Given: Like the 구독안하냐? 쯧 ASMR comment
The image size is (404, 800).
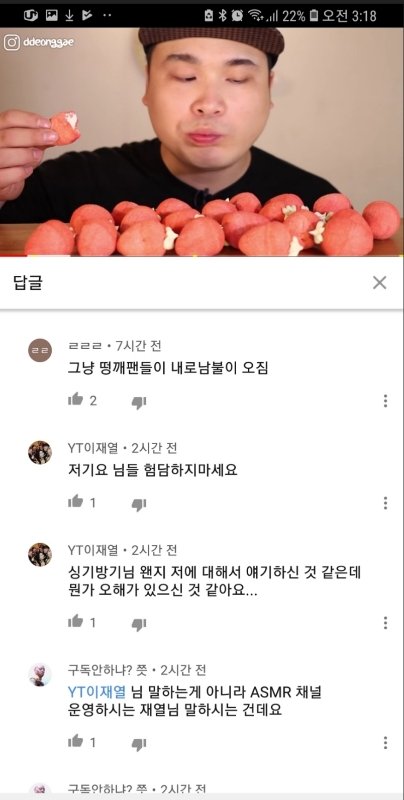Looking at the screenshot, I should pos(75,741).
